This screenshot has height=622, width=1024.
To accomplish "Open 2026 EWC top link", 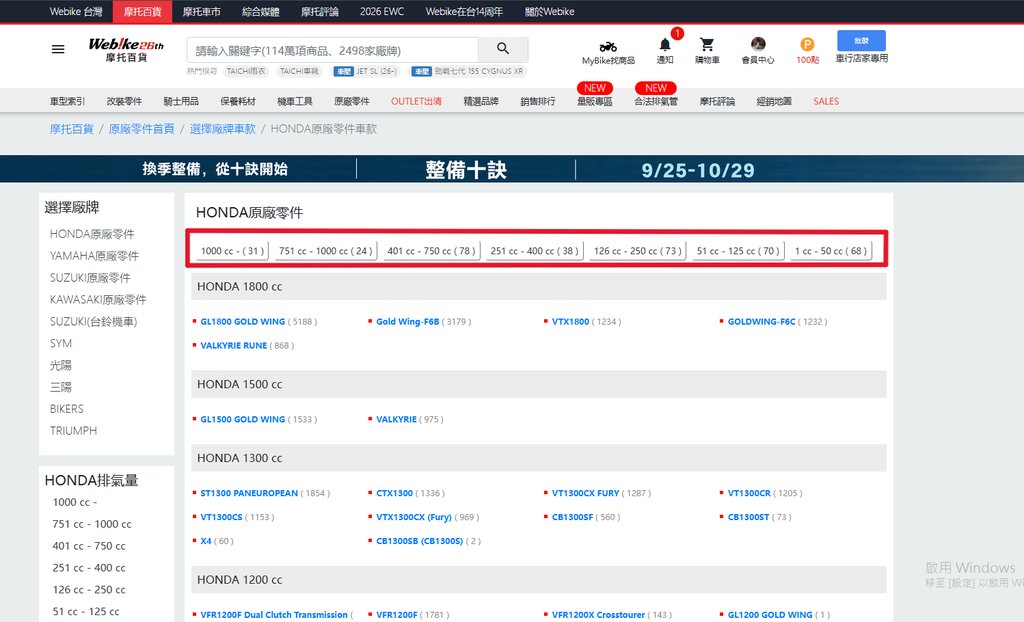I will coord(381,11).
